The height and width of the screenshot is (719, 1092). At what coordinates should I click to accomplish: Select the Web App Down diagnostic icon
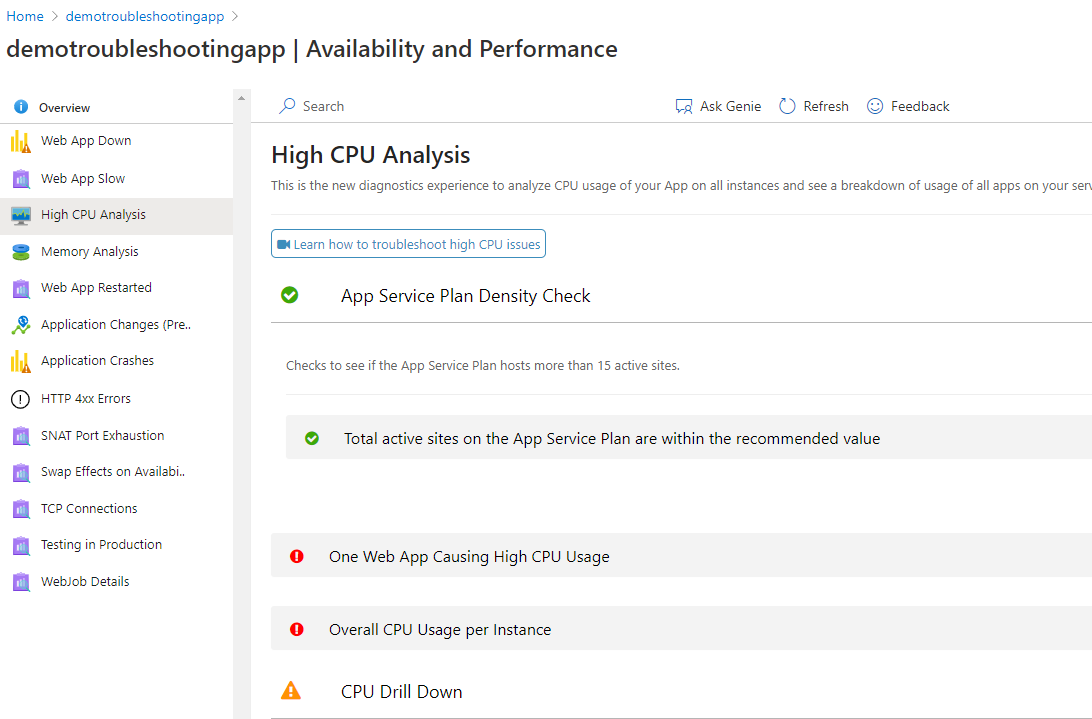(x=20, y=140)
